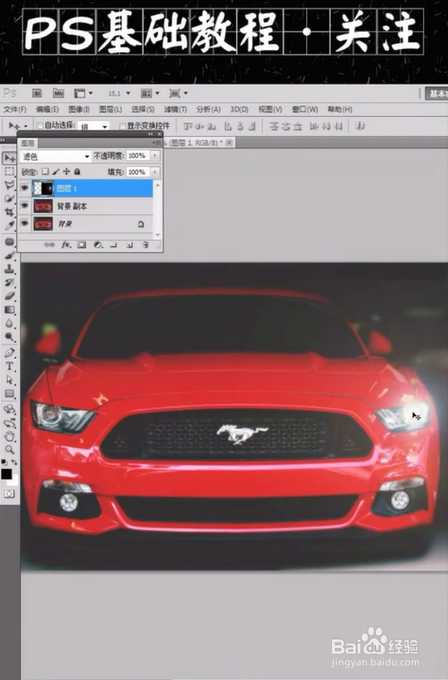Delete layer with the trash icon
448x680 pixels.
pos(145,245)
